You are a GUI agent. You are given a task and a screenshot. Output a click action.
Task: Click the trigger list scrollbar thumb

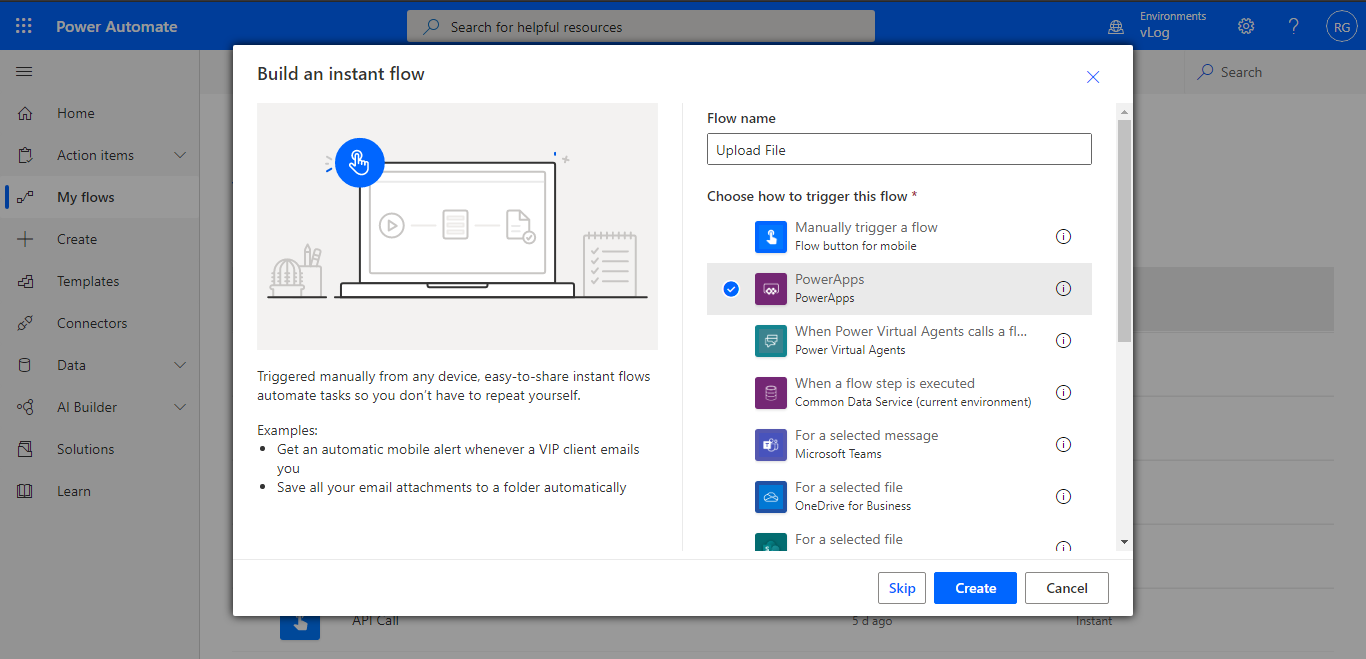pos(1124,231)
